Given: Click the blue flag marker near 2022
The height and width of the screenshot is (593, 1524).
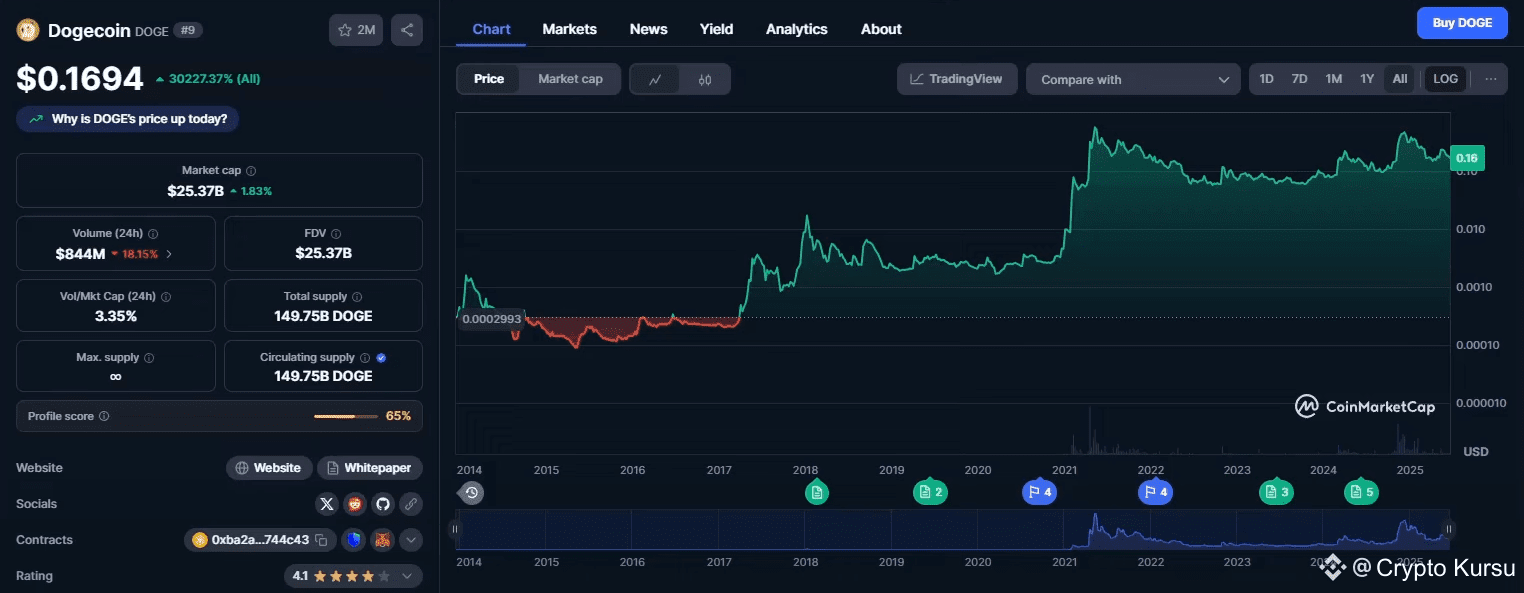Looking at the screenshot, I should tap(1155, 491).
